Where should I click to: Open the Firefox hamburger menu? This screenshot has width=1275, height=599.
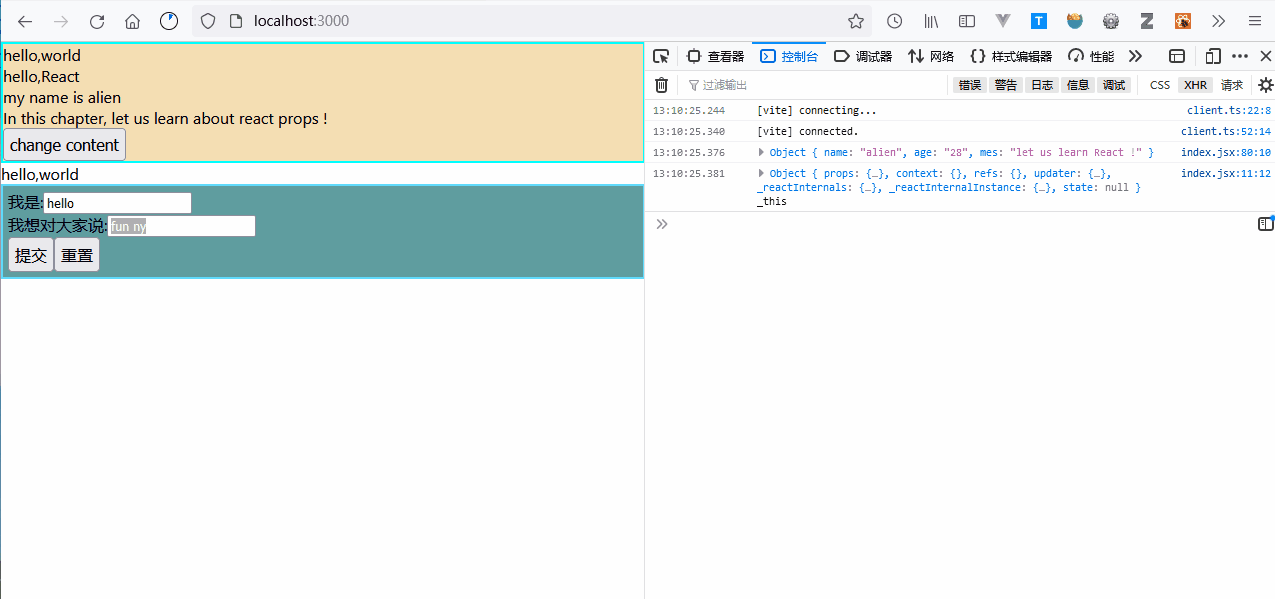1254,21
